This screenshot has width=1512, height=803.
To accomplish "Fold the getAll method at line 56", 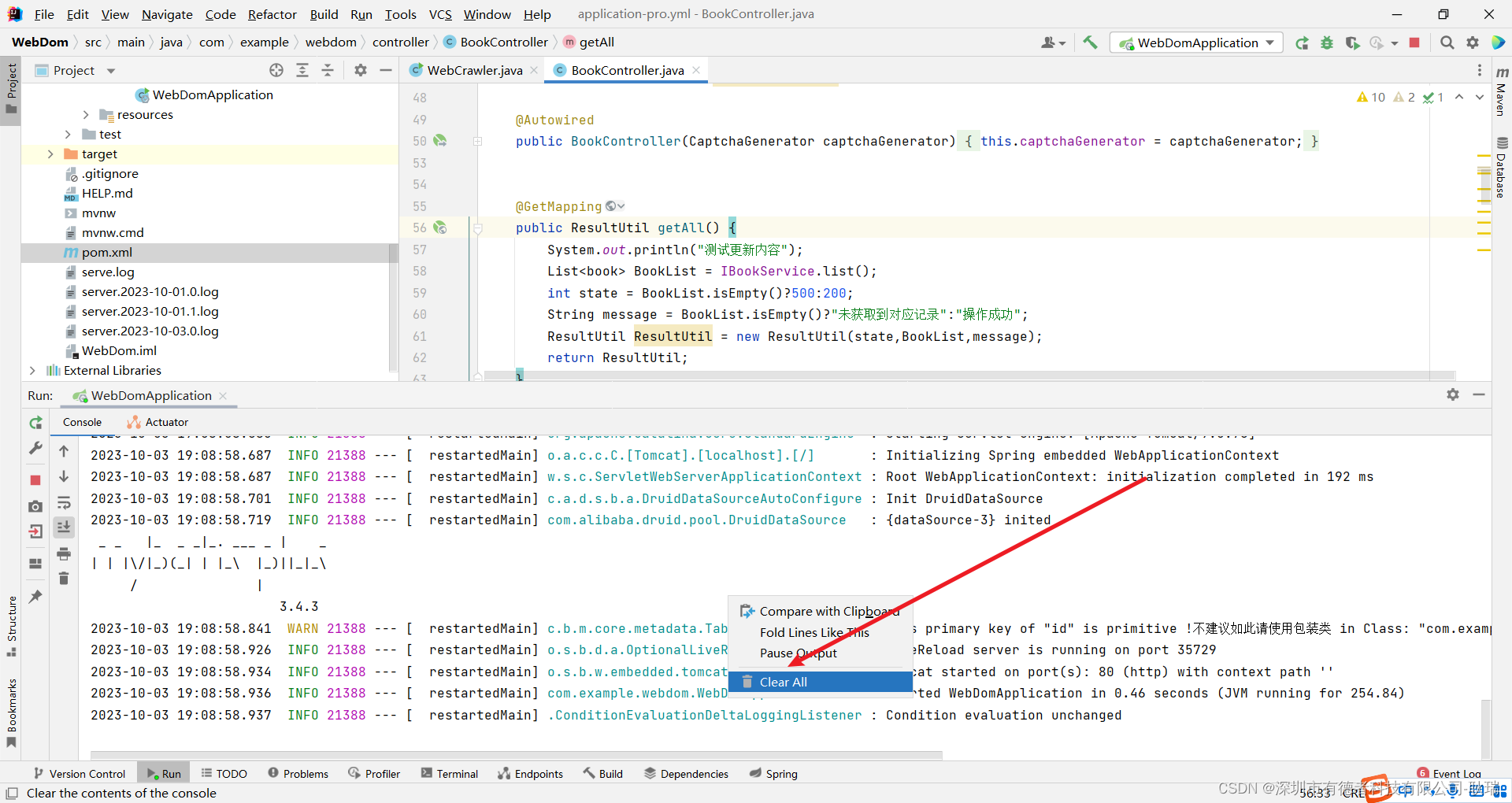I will click(477, 228).
